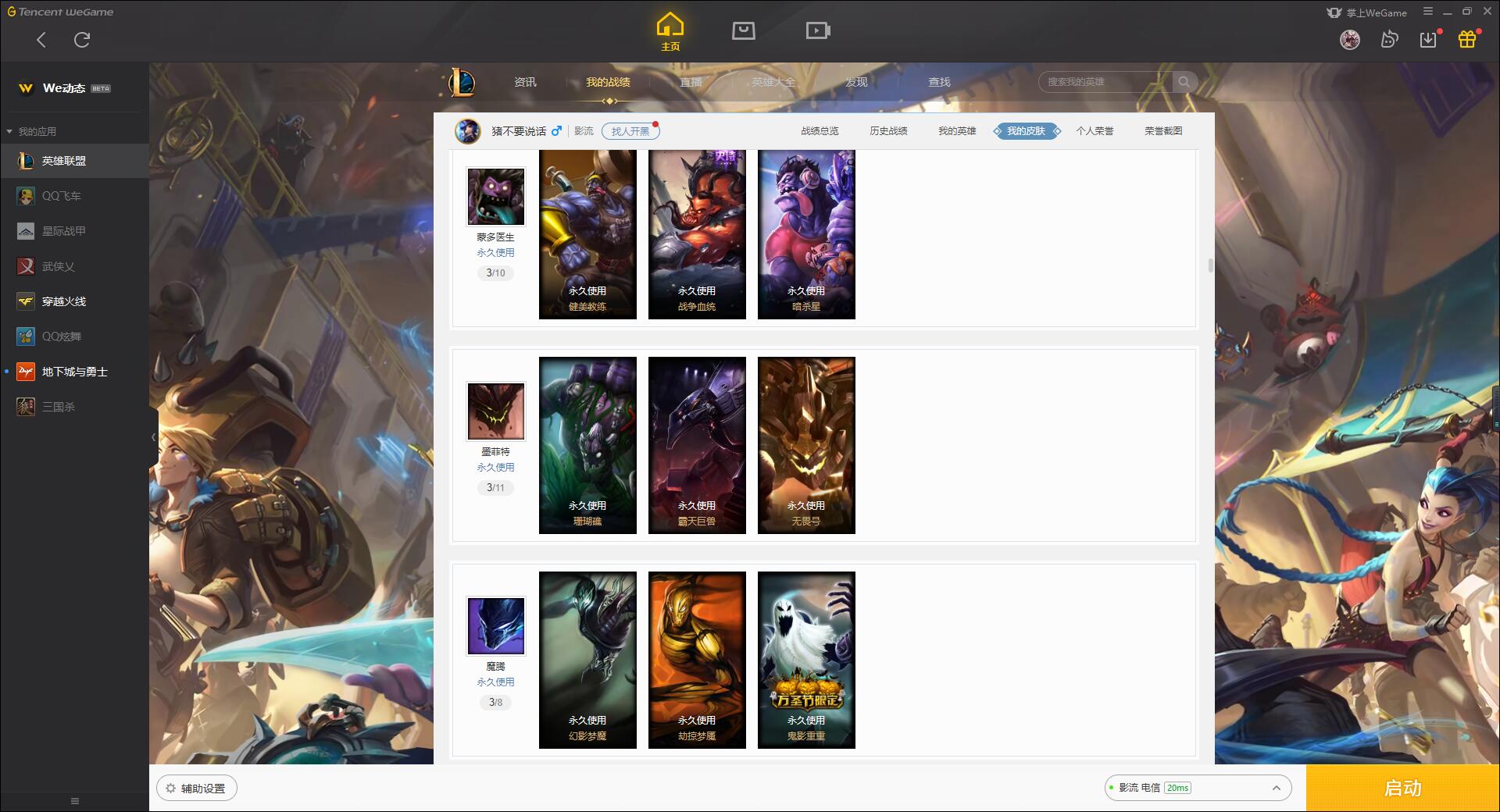The height and width of the screenshot is (812, 1500).
Task: Click summoner name 猪不要说话
Action: 519,131
